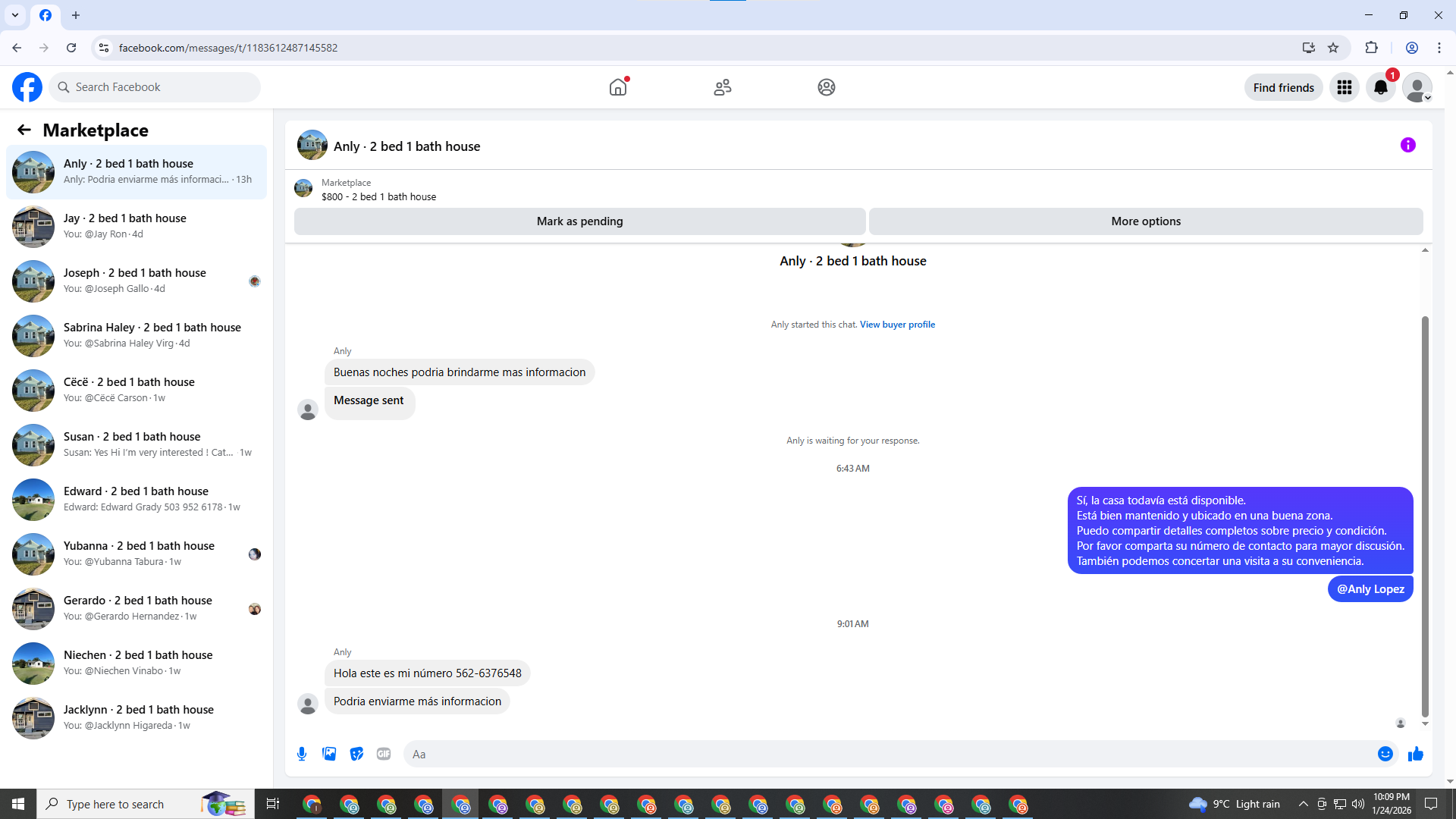Click the chat vertical scrollbar
This screenshot has height=819, width=1456.
click(1424, 516)
